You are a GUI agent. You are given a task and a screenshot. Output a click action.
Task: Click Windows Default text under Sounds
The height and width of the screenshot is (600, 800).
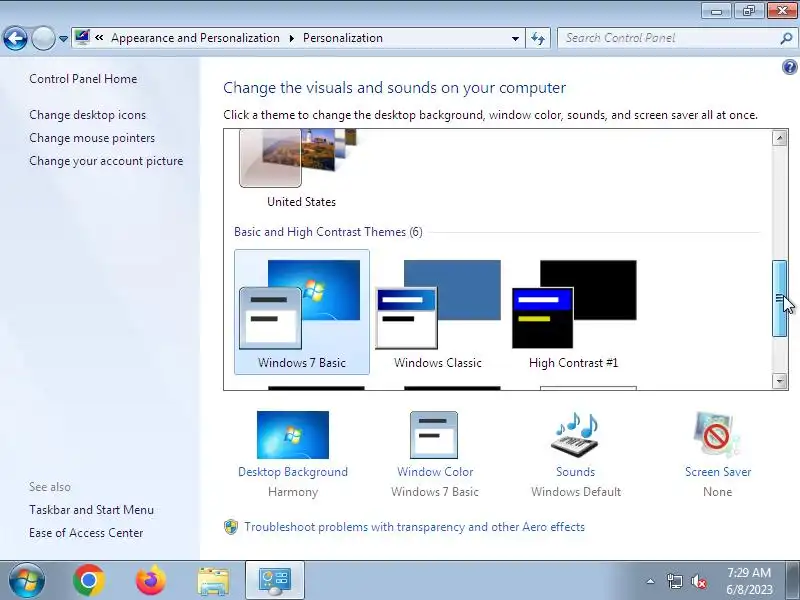pos(576,492)
